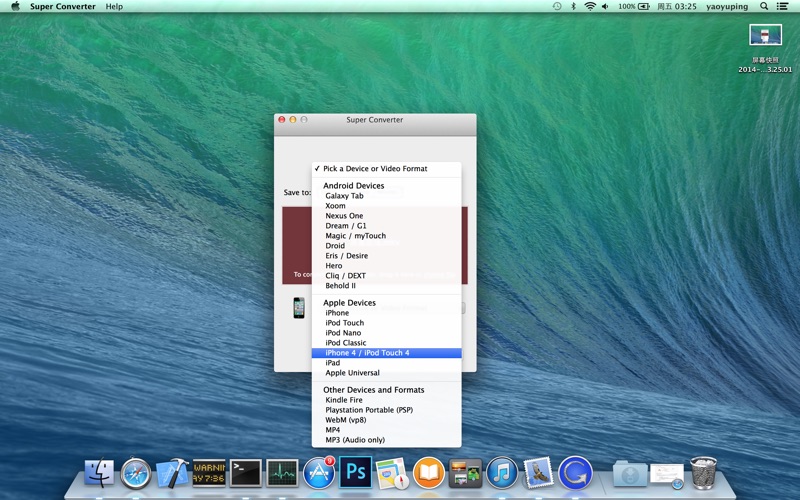Select iPod Touch option
800x500 pixels.
pos(386,323)
